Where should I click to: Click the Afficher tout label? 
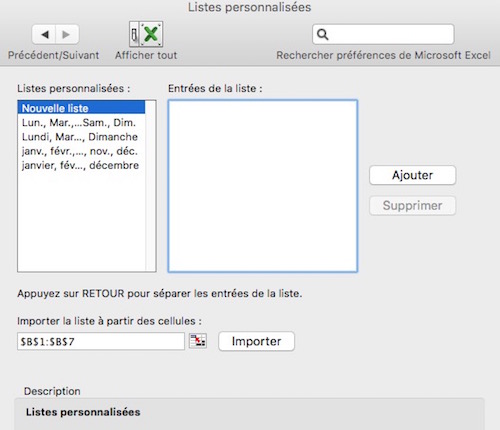coord(146,55)
